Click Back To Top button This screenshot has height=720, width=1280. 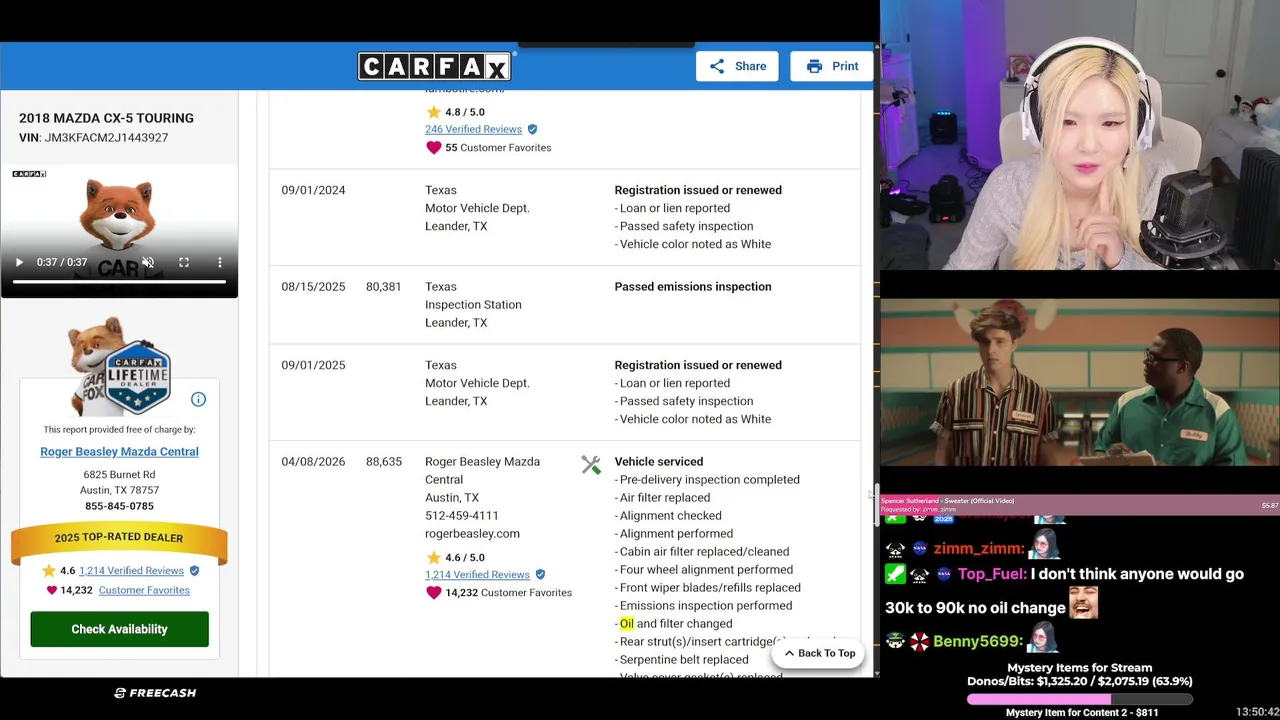[x=819, y=653]
